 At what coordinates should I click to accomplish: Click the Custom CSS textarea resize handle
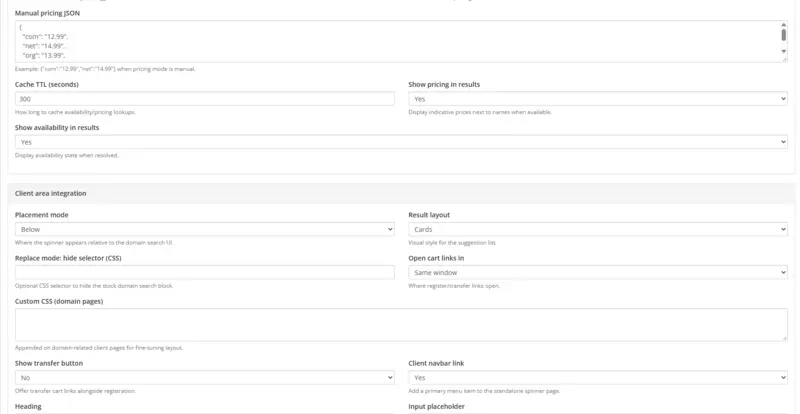tap(785, 338)
